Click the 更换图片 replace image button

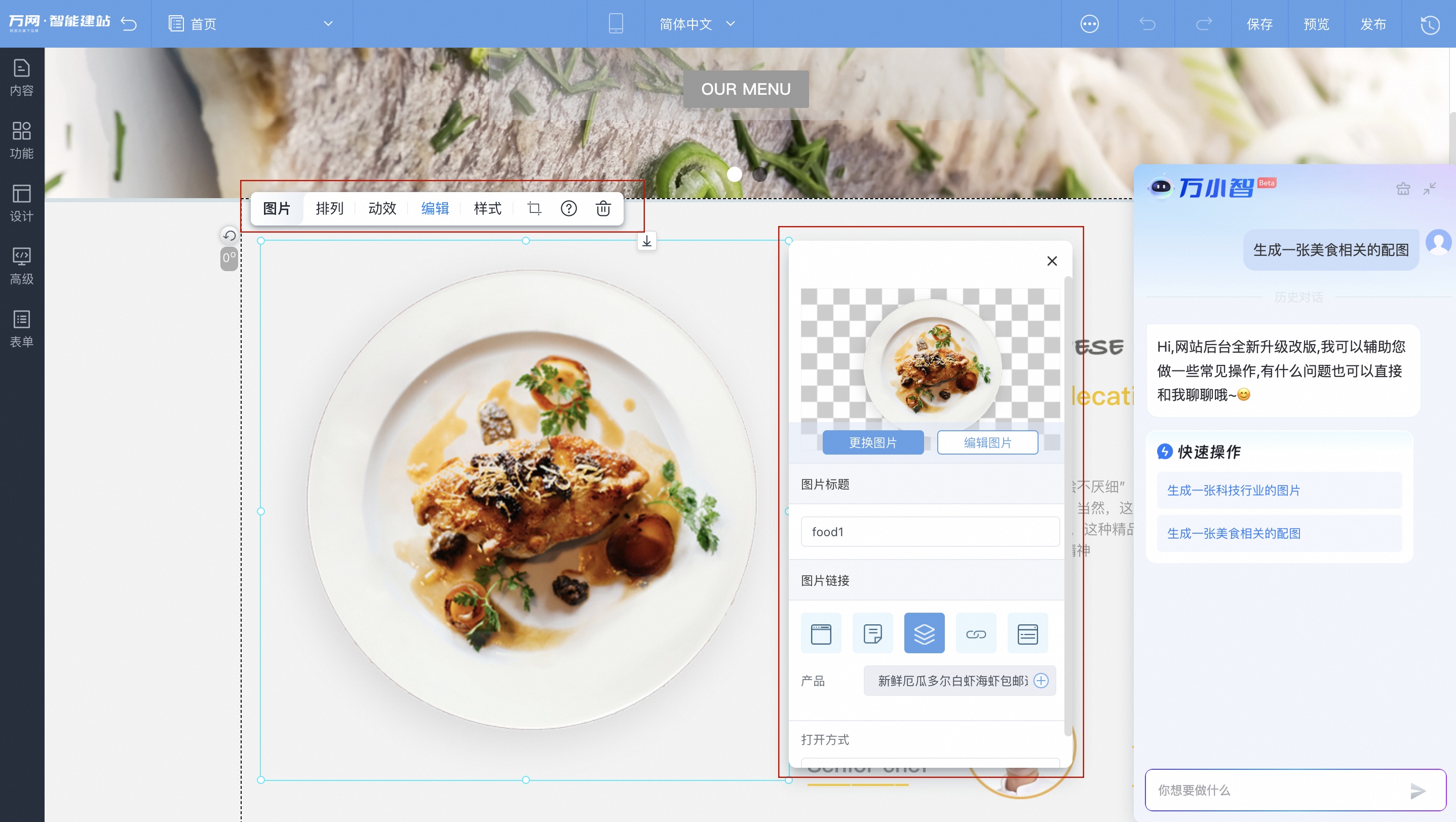pyautogui.click(x=873, y=442)
